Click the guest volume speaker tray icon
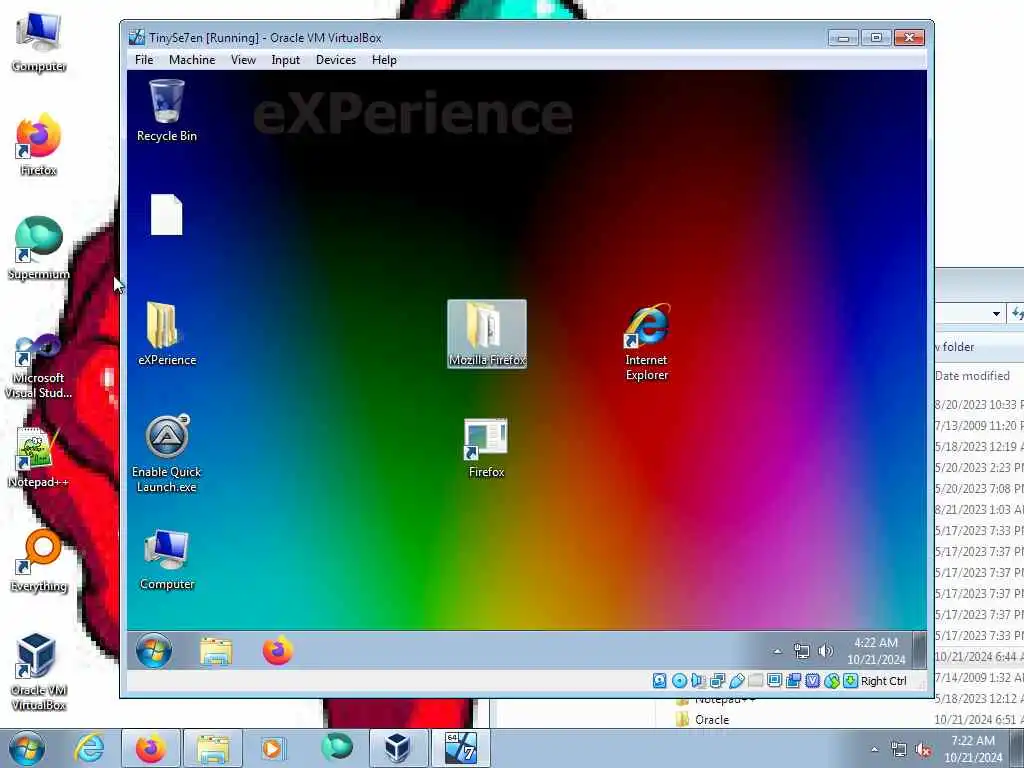 tap(825, 651)
